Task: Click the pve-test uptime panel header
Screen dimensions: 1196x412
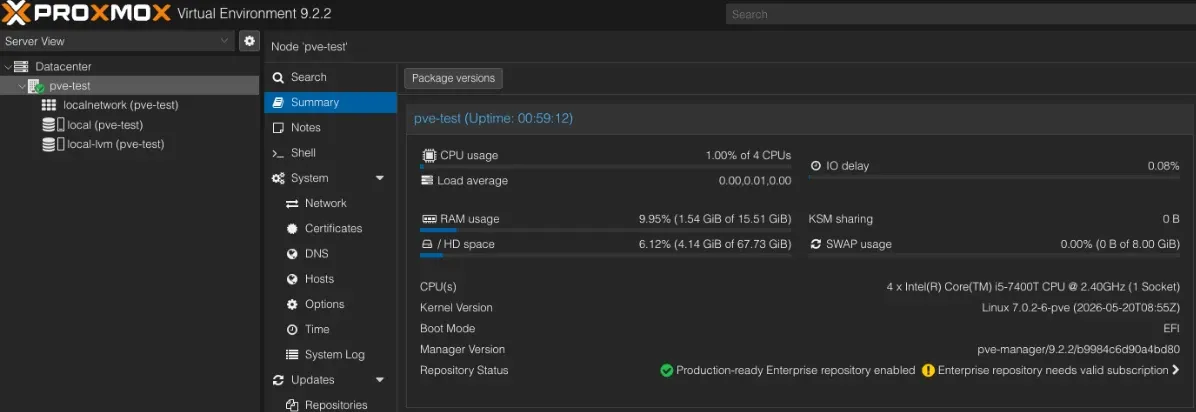Action: 797,118
